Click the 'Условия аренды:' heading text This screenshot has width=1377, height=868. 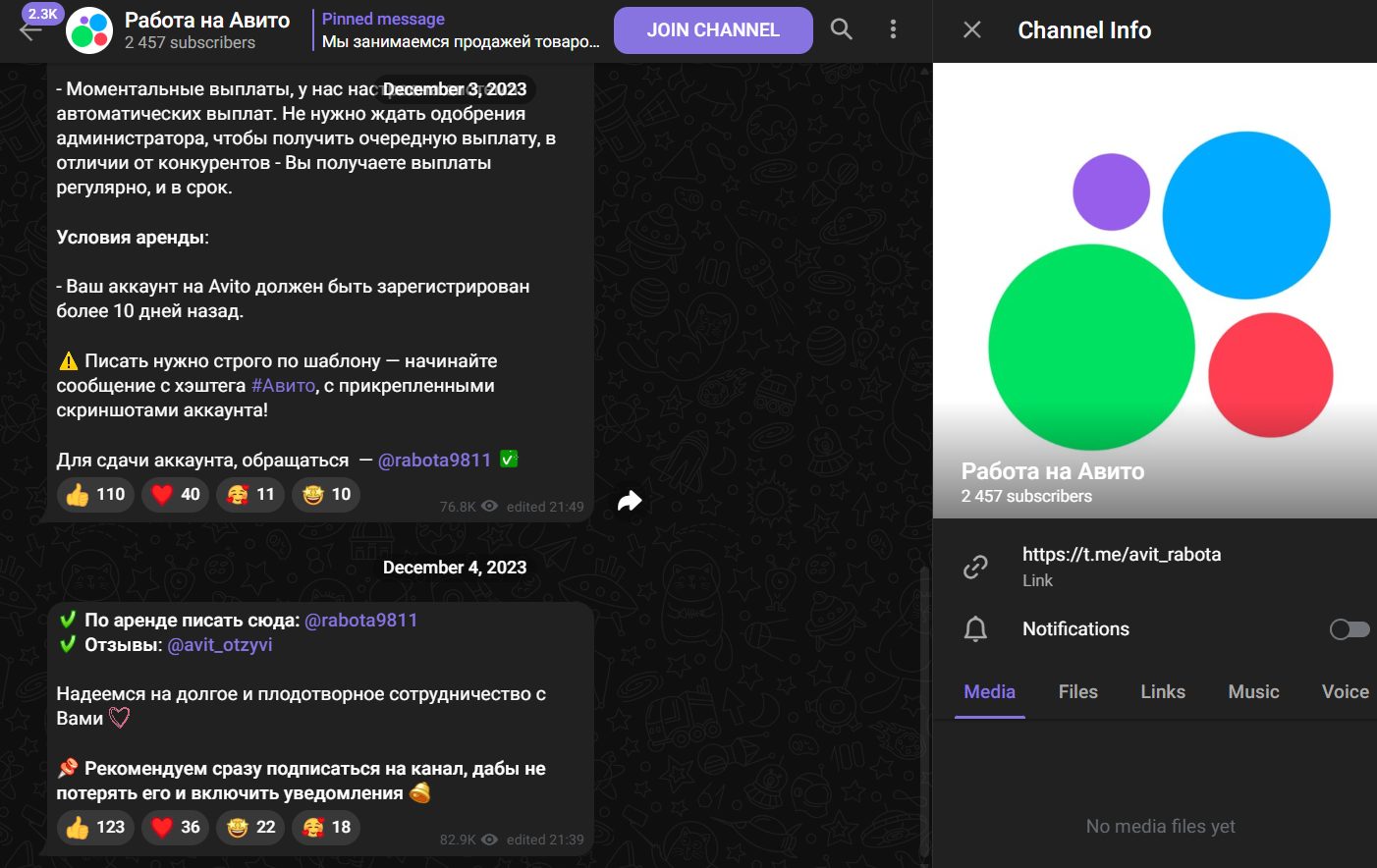click(x=133, y=238)
